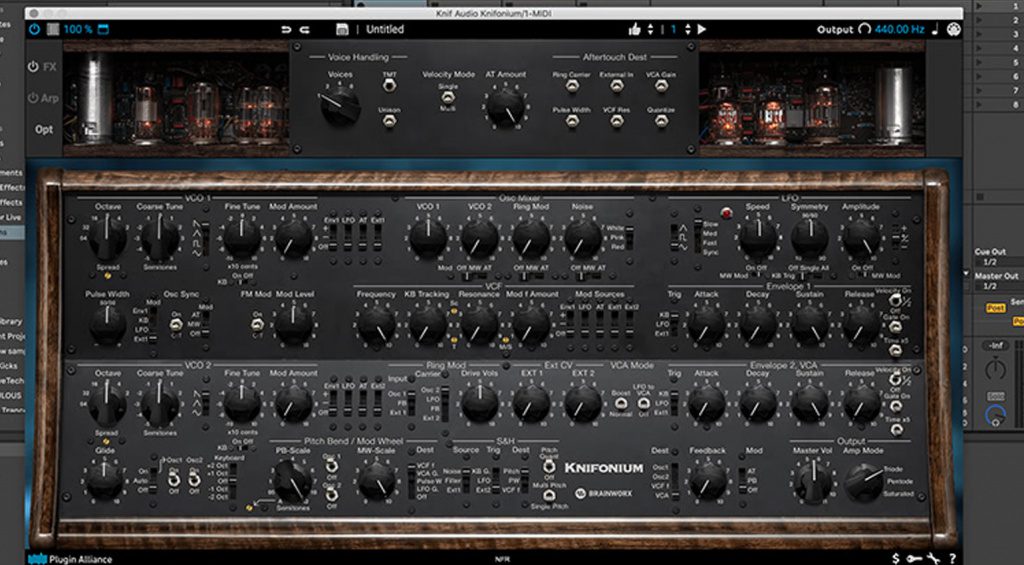Open the Opt options panel
The width and height of the screenshot is (1024, 565).
click(44, 129)
